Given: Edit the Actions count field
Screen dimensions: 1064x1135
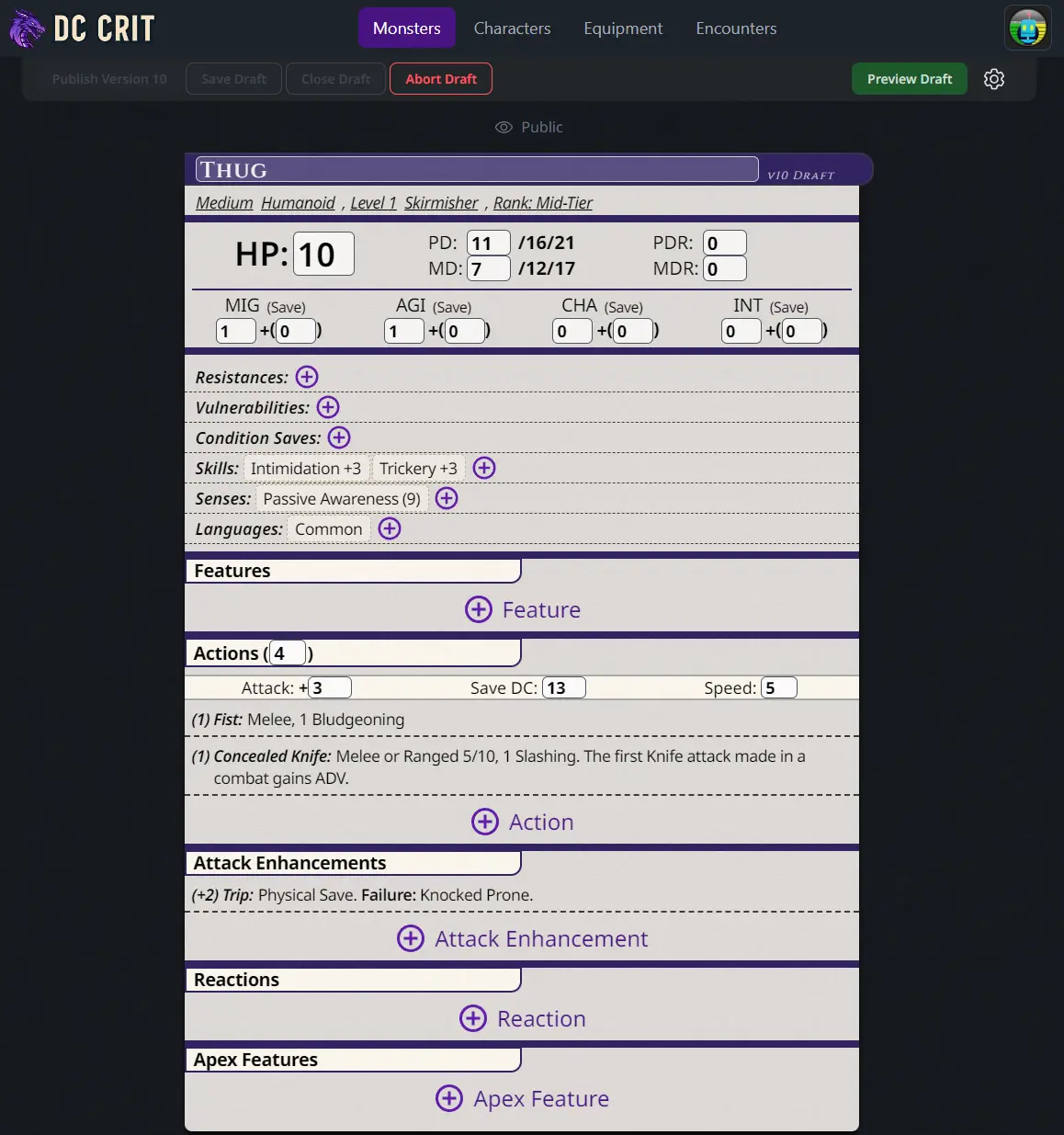Looking at the screenshot, I should (288, 653).
